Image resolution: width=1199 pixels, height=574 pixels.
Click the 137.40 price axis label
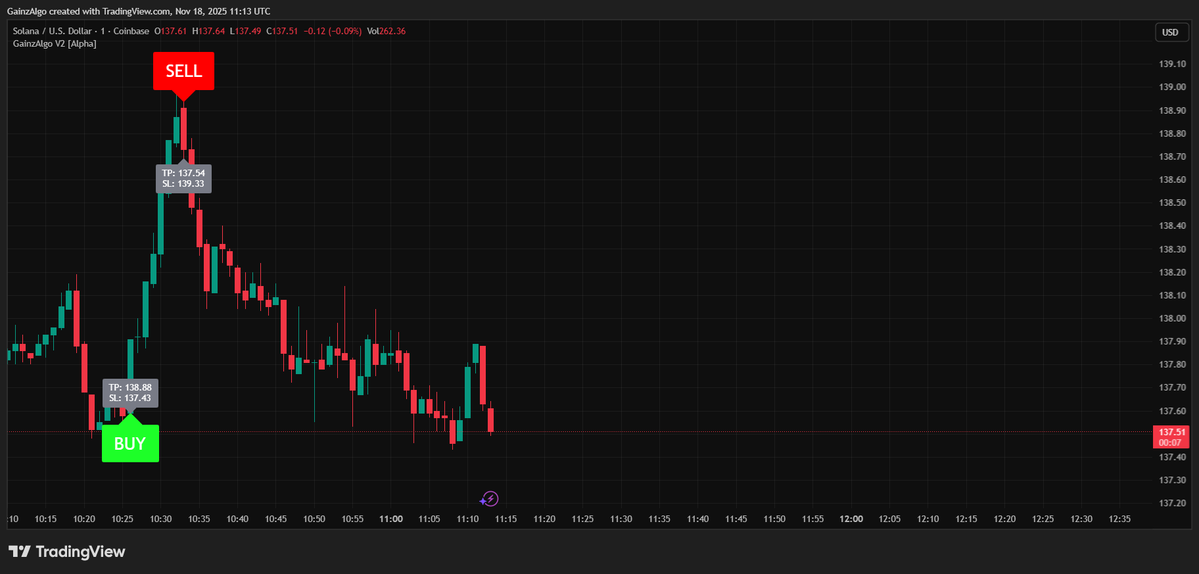click(1172, 457)
